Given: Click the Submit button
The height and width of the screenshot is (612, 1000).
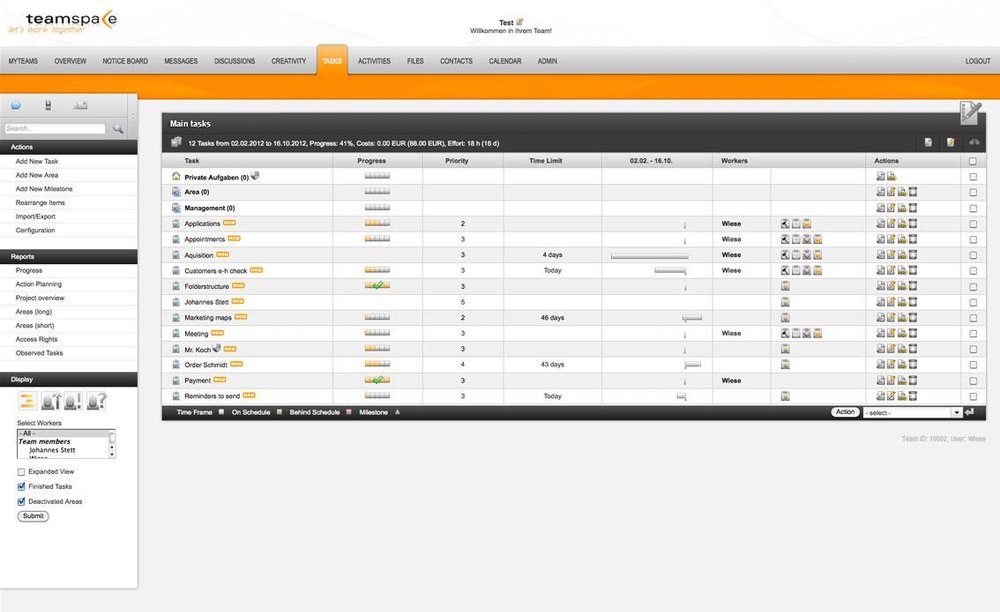Looking at the screenshot, I should point(32,516).
